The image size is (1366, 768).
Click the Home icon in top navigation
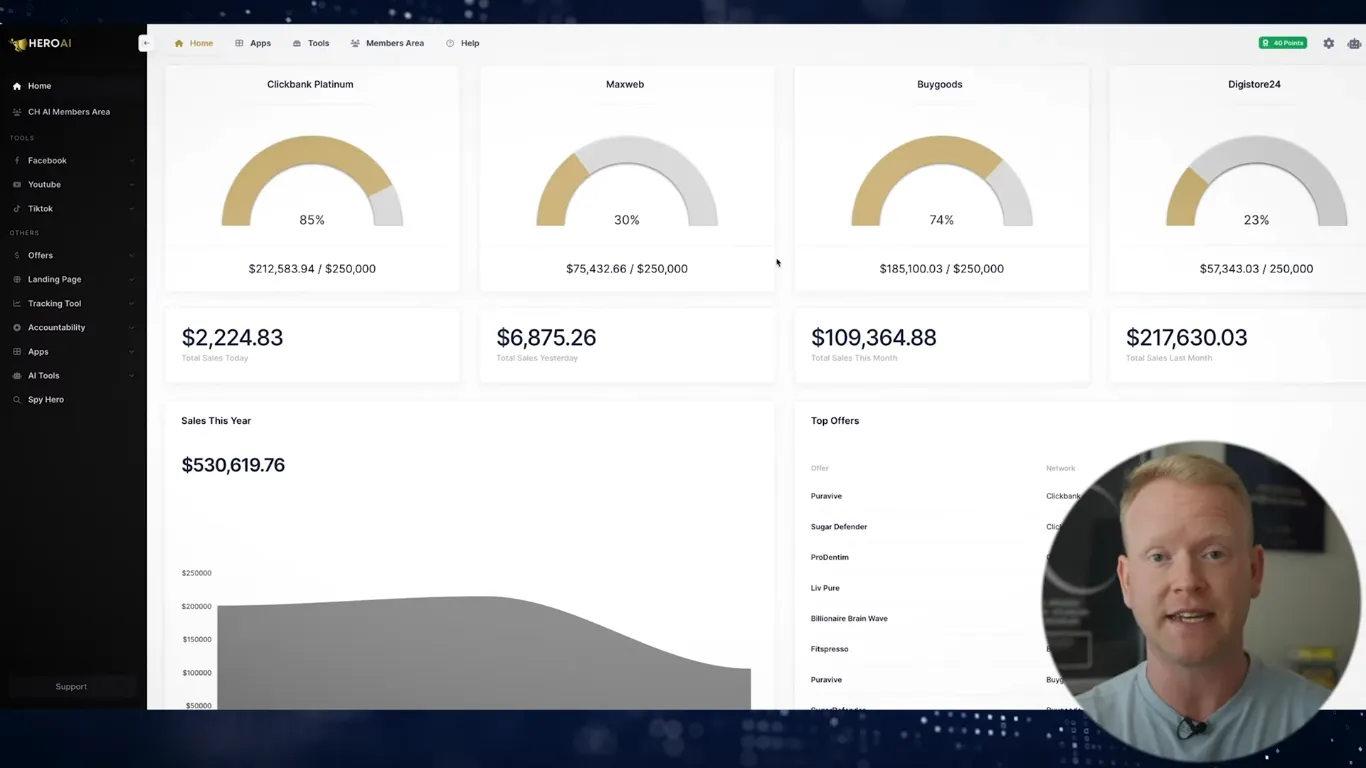tap(179, 43)
